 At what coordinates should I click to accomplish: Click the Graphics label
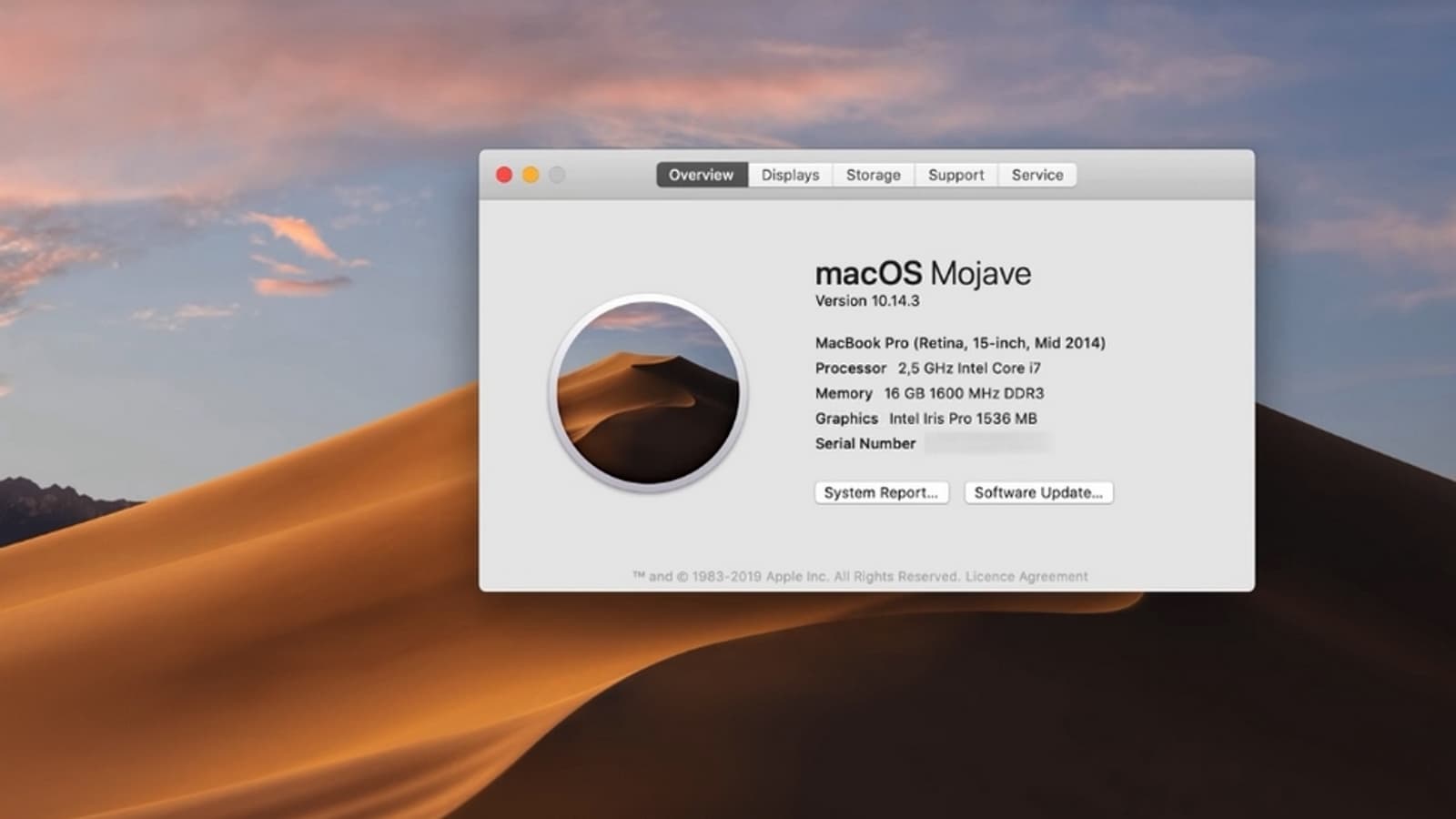[846, 419]
